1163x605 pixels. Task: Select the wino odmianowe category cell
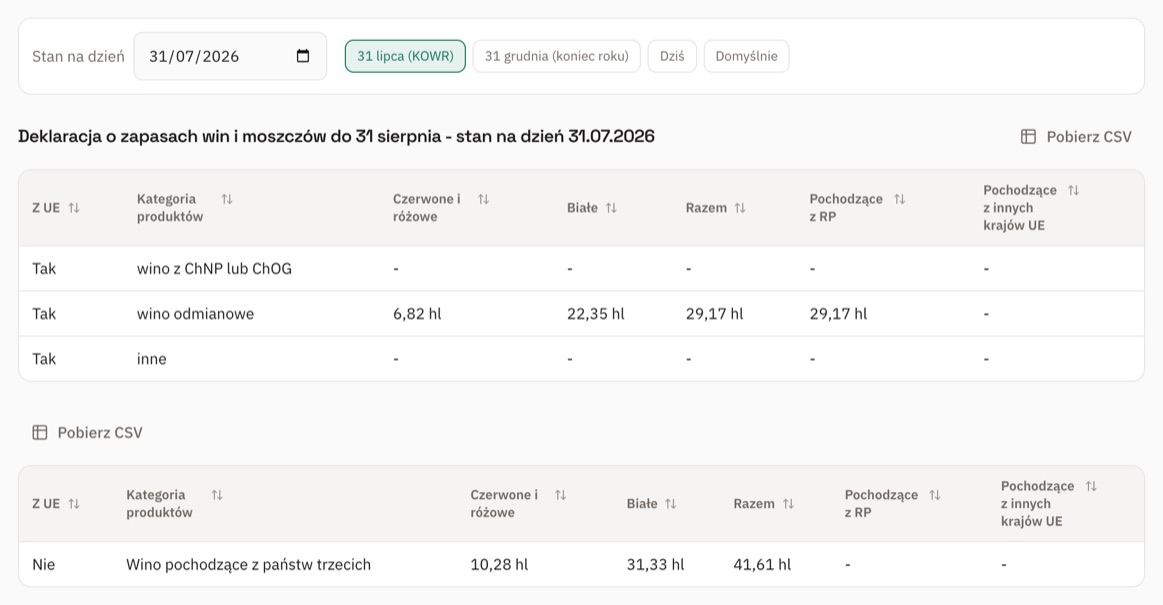(x=195, y=314)
